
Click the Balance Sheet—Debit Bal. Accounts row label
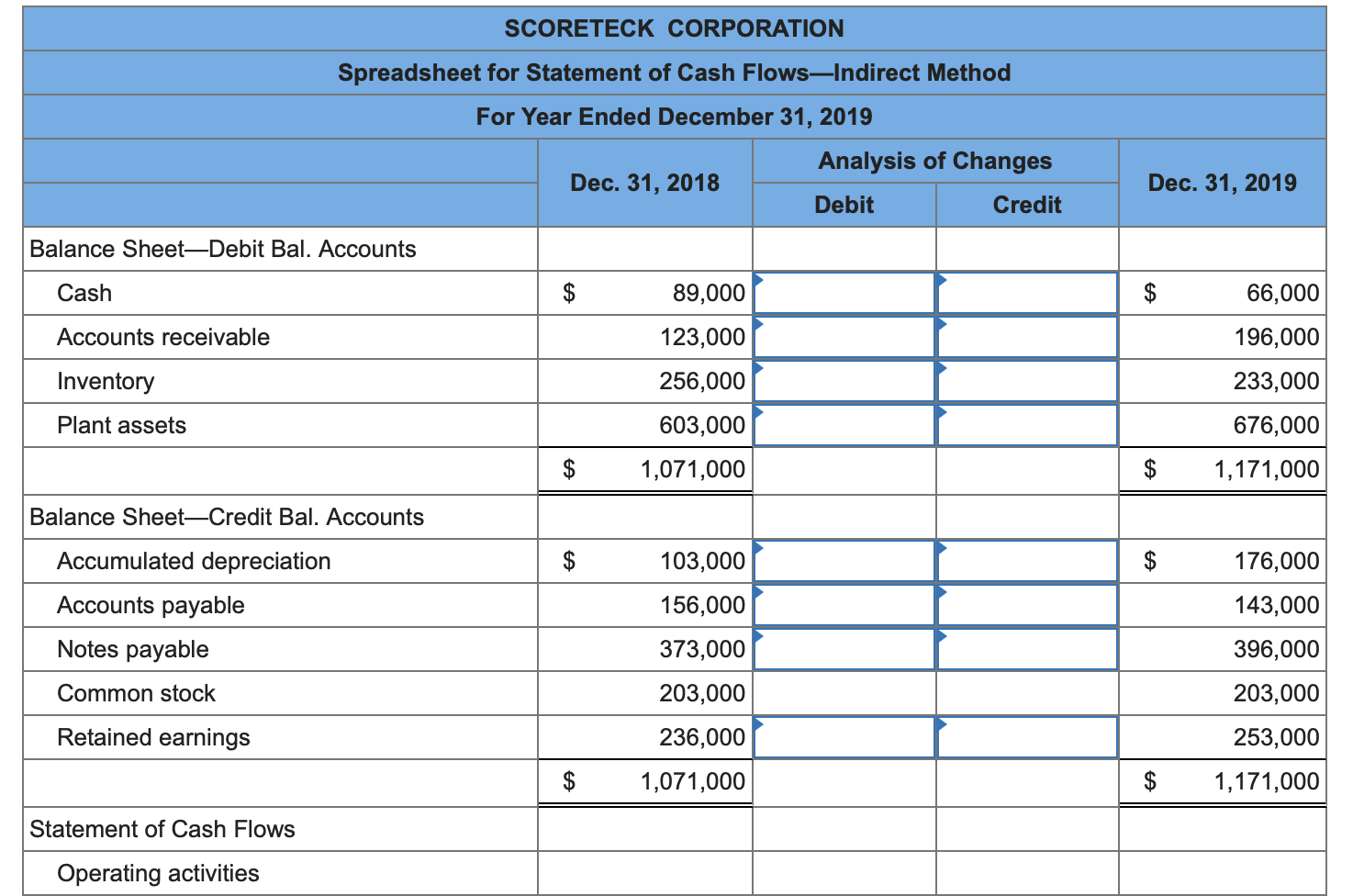[223, 249]
